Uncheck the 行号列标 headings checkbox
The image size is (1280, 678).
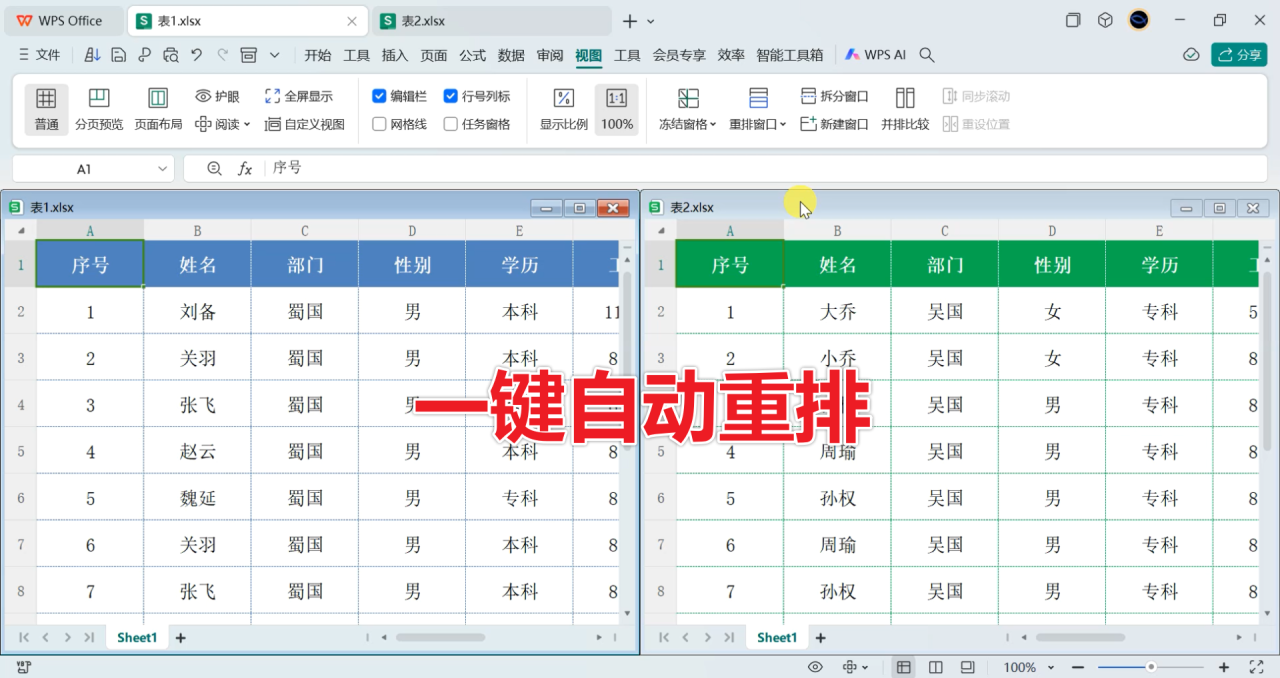coord(451,96)
